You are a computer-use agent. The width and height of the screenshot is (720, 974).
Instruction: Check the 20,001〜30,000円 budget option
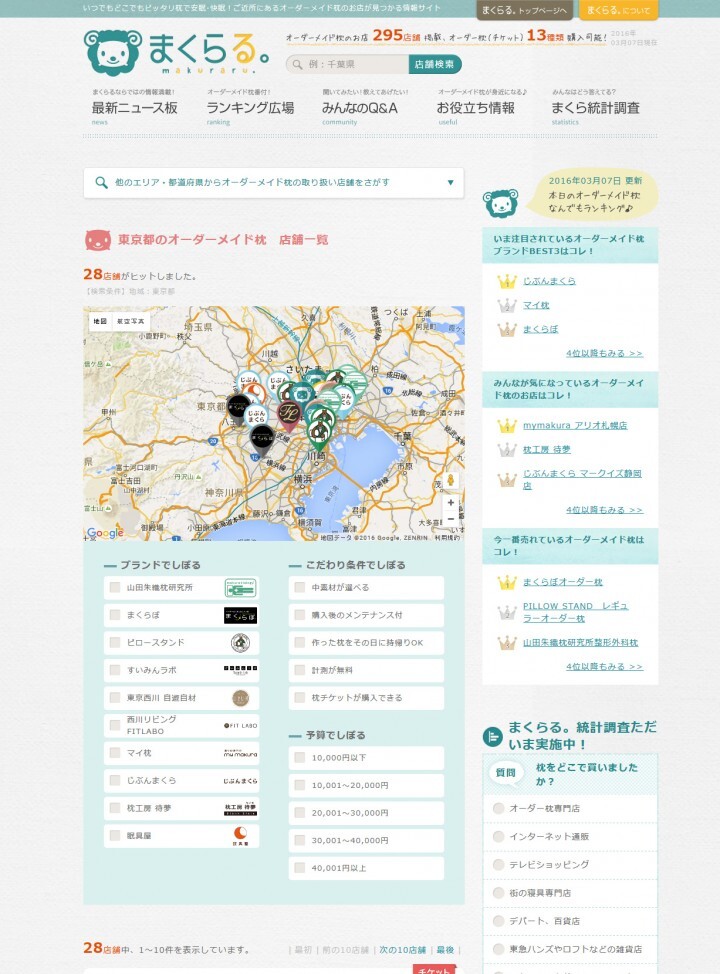299,812
